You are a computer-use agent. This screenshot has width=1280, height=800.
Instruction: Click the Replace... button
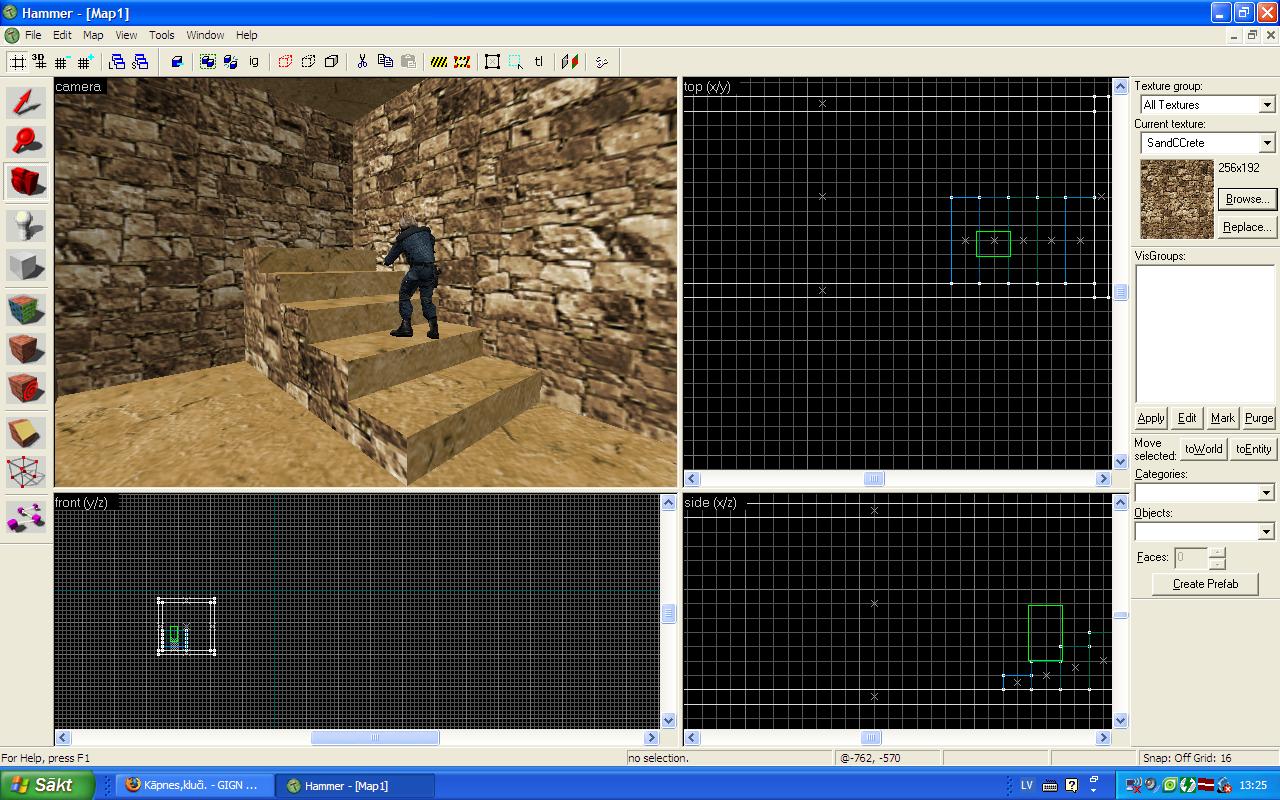pos(1247,227)
